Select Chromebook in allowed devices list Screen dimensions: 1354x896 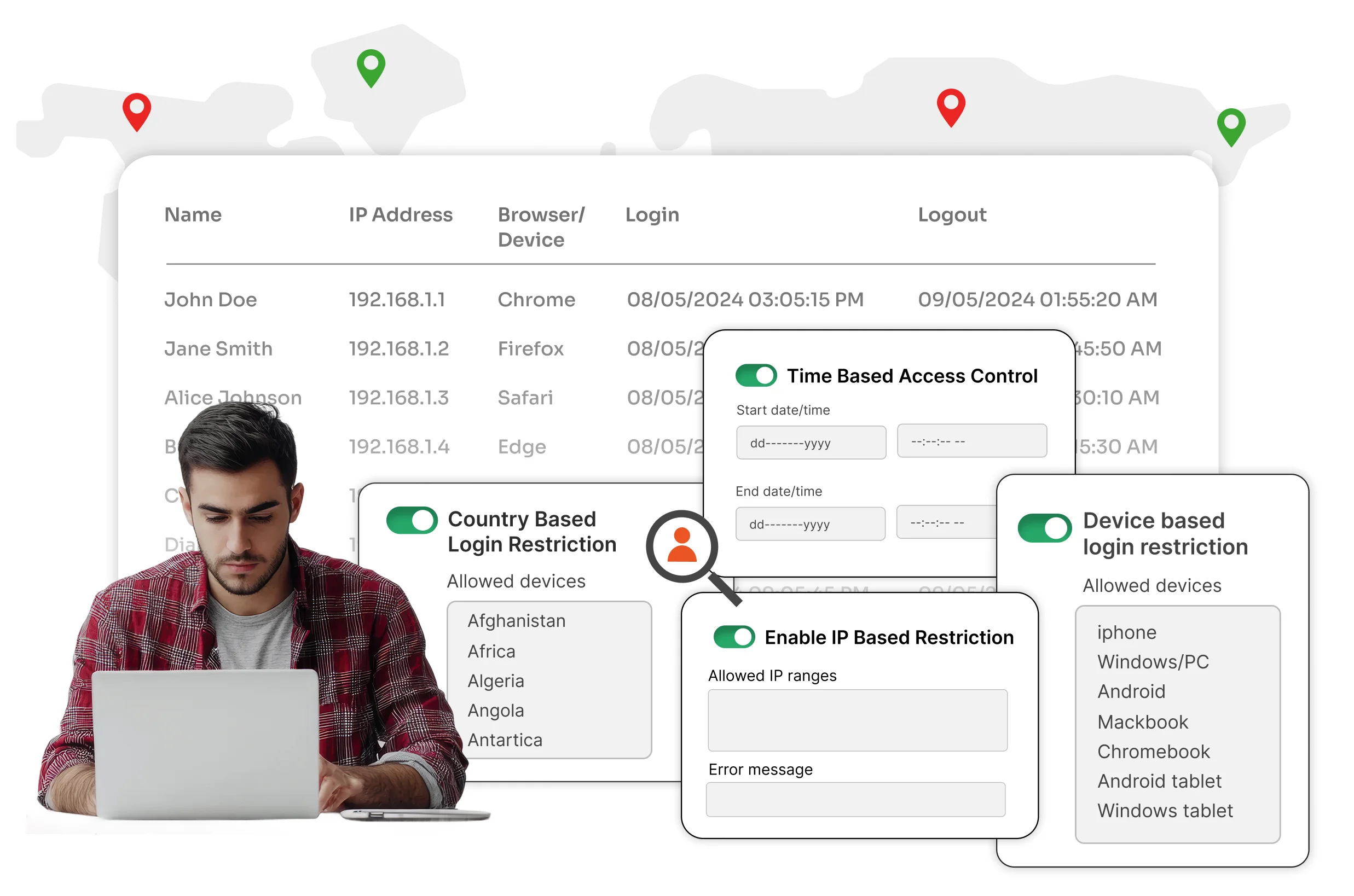click(1153, 752)
